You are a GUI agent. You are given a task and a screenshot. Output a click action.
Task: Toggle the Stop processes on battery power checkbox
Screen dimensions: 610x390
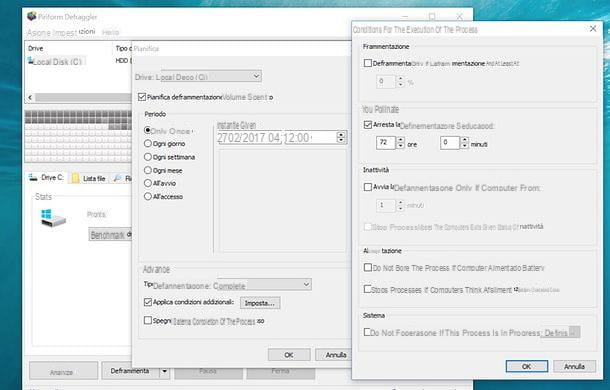pyautogui.click(x=368, y=289)
